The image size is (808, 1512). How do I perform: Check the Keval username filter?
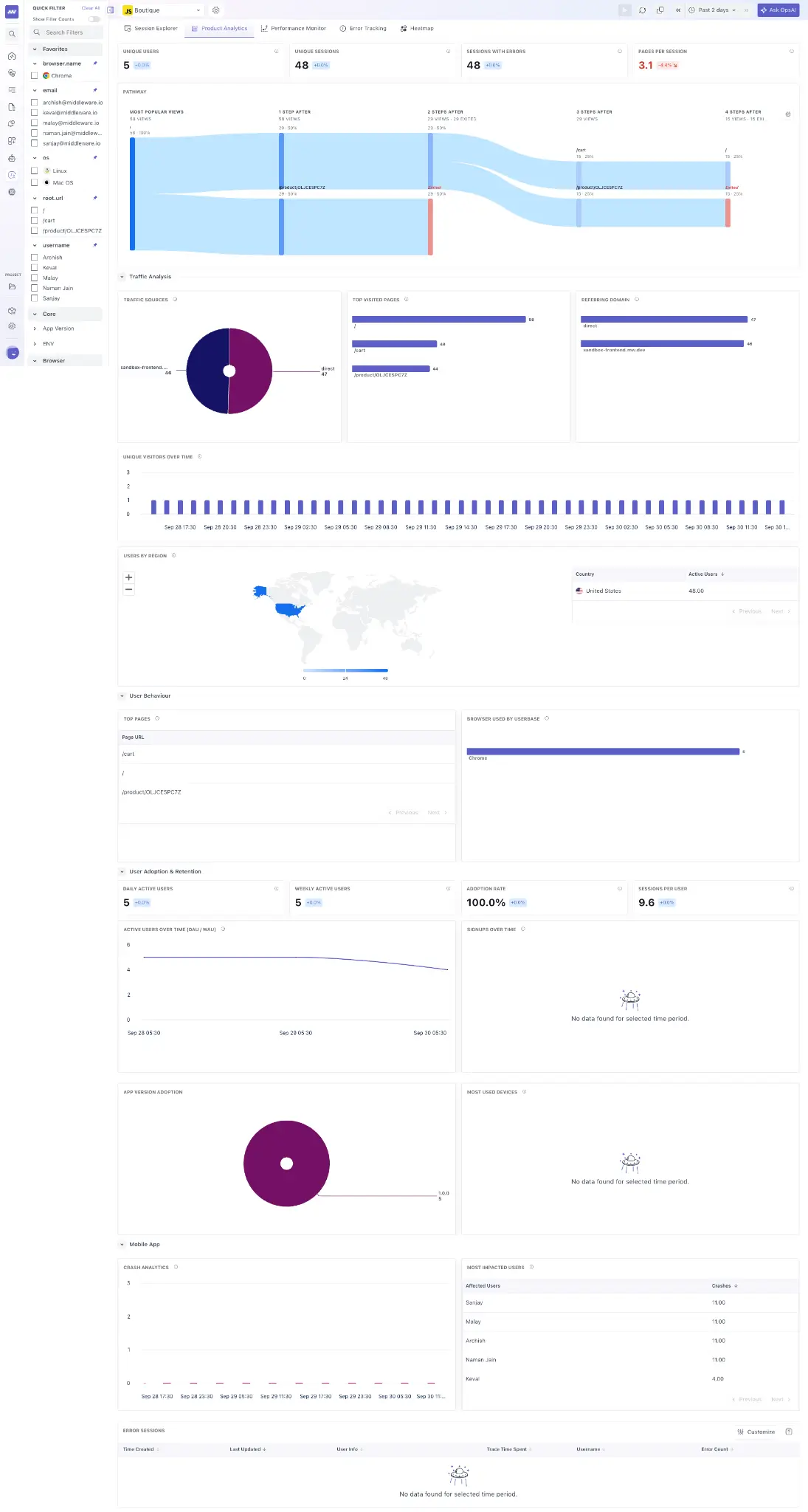pos(34,268)
